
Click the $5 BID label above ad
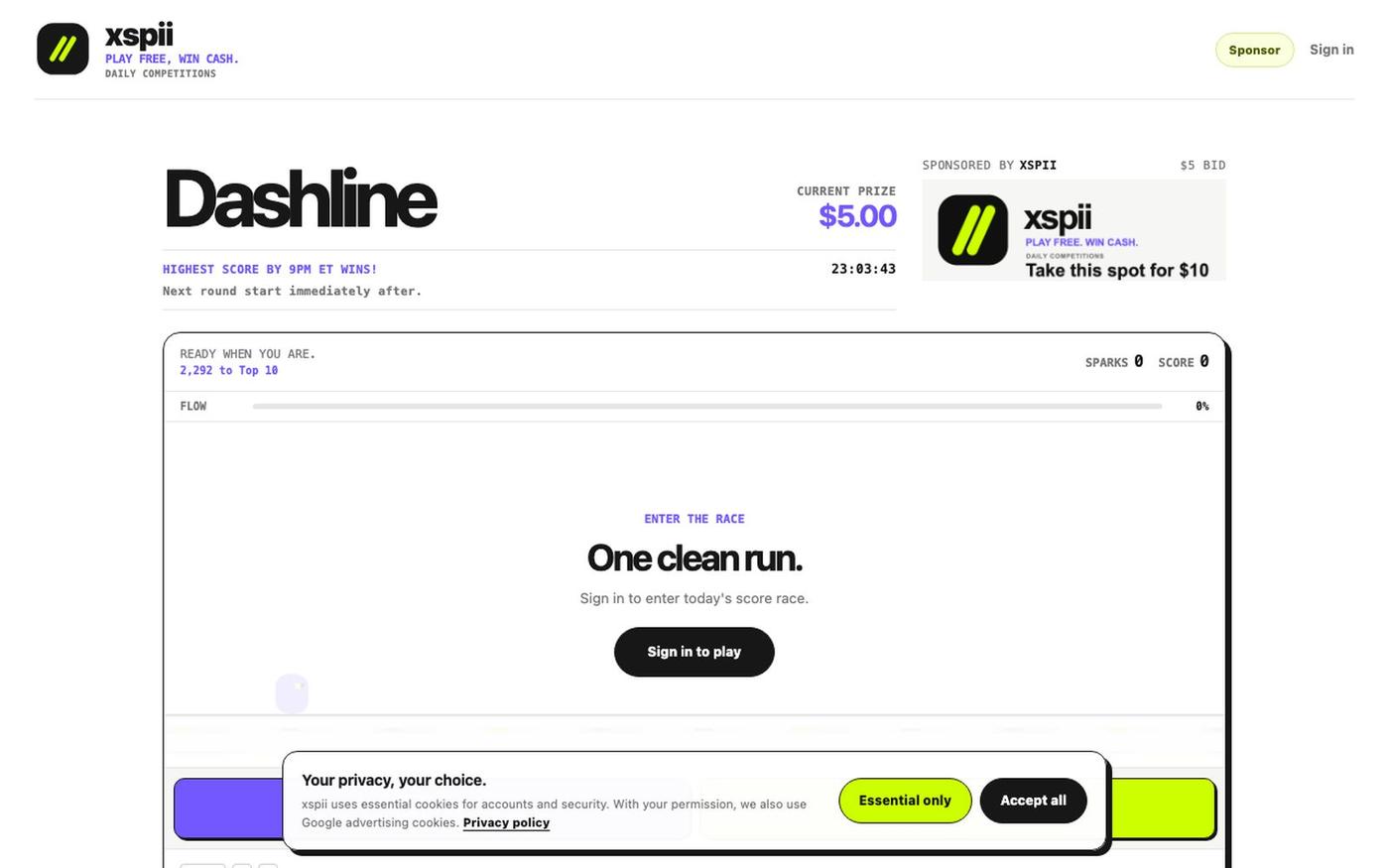[1202, 165]
